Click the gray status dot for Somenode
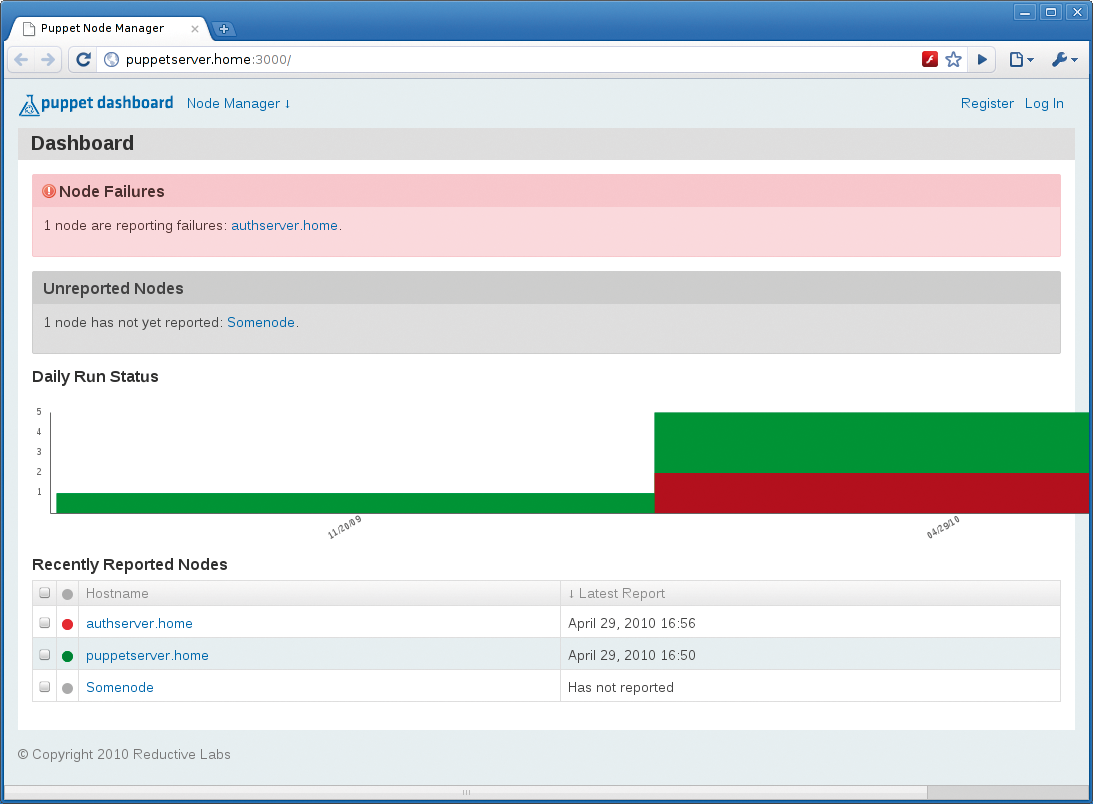The height and width of the screenshot is (804, 1093). pos(68,688)
